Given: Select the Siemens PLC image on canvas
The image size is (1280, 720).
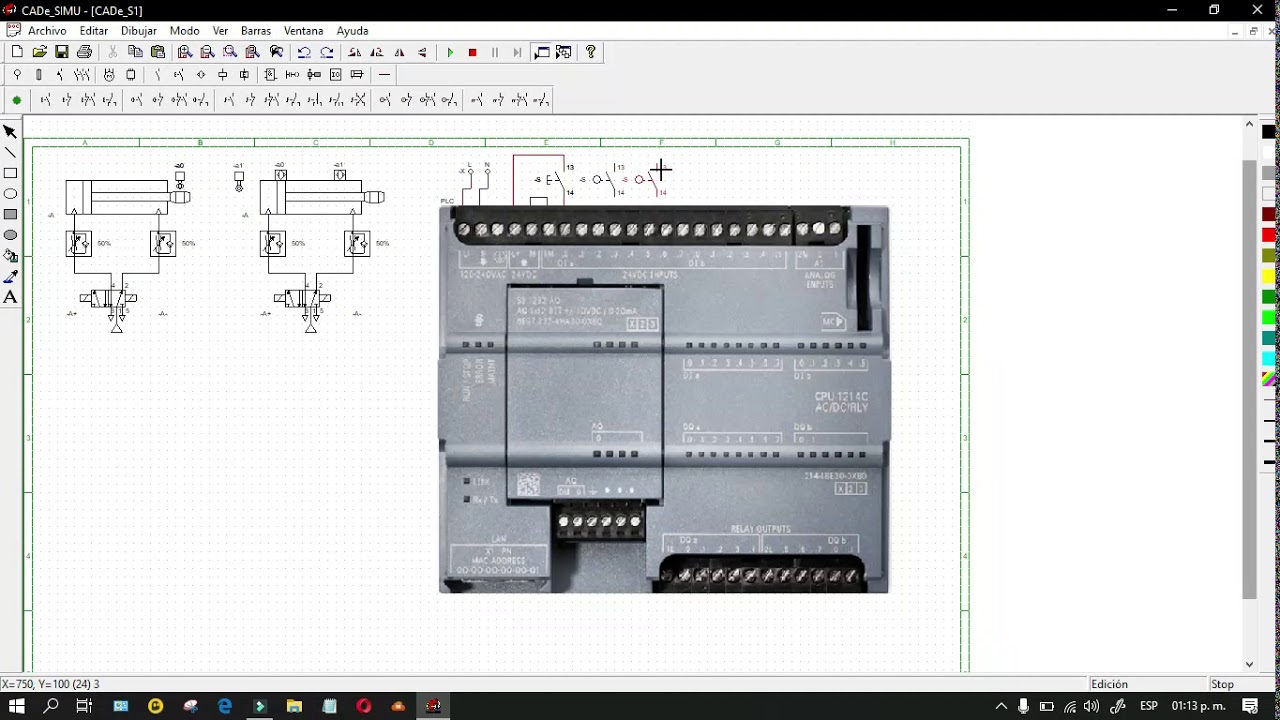Looking at the screenshot, I should (x=664, y=400).
